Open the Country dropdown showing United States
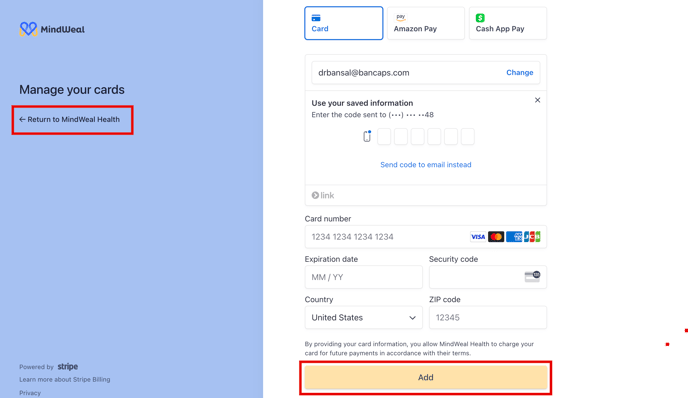Screen dimensions: 688x398 click(363, 318)
